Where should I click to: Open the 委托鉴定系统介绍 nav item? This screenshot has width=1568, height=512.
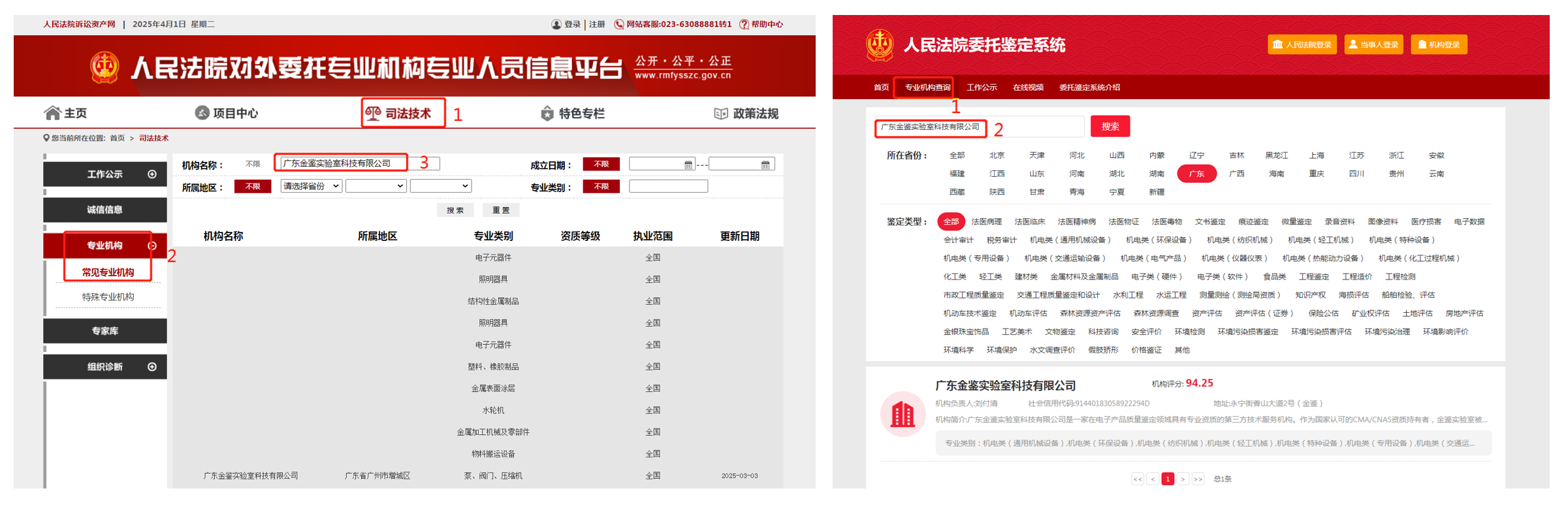pyautogui.click(x=1089, y=88)
